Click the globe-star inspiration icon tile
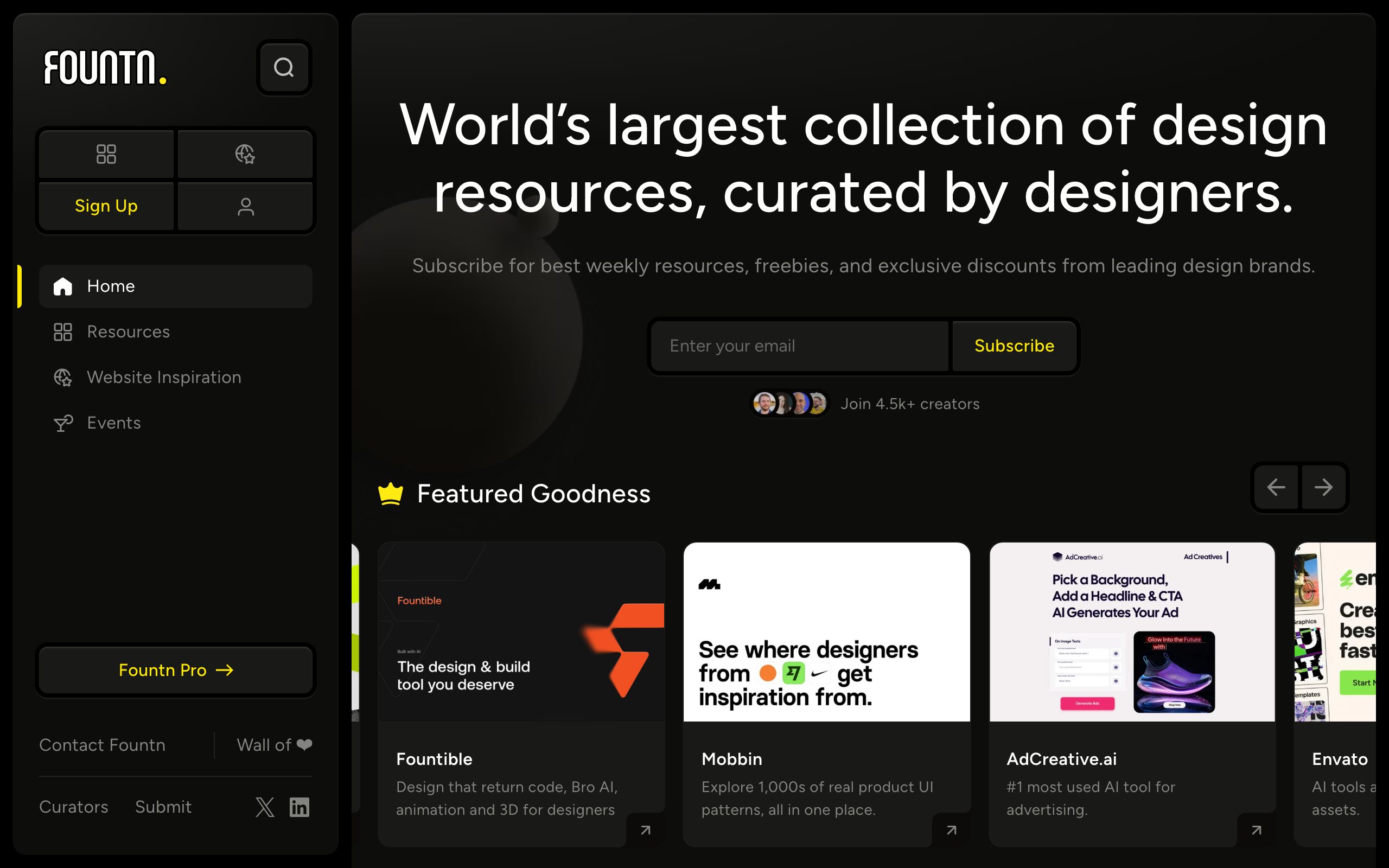This screenshot has width=1389, height=868. (x=245, y=154)
